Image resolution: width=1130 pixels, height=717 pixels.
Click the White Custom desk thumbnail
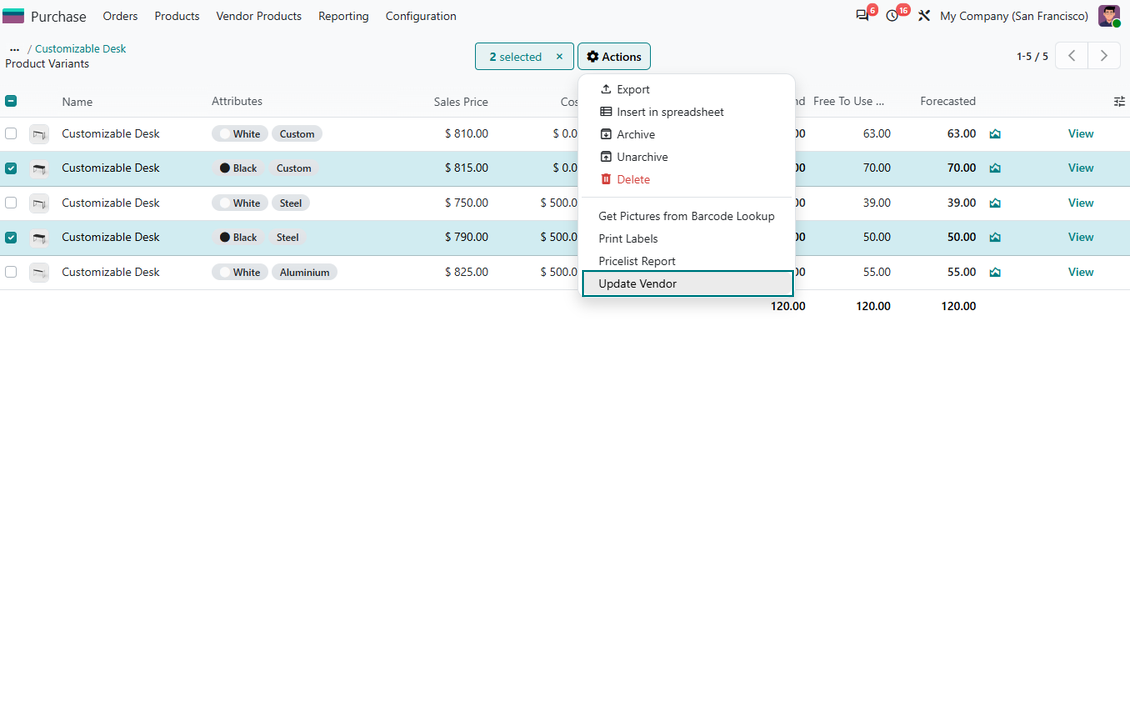click(x=39, y=134)
